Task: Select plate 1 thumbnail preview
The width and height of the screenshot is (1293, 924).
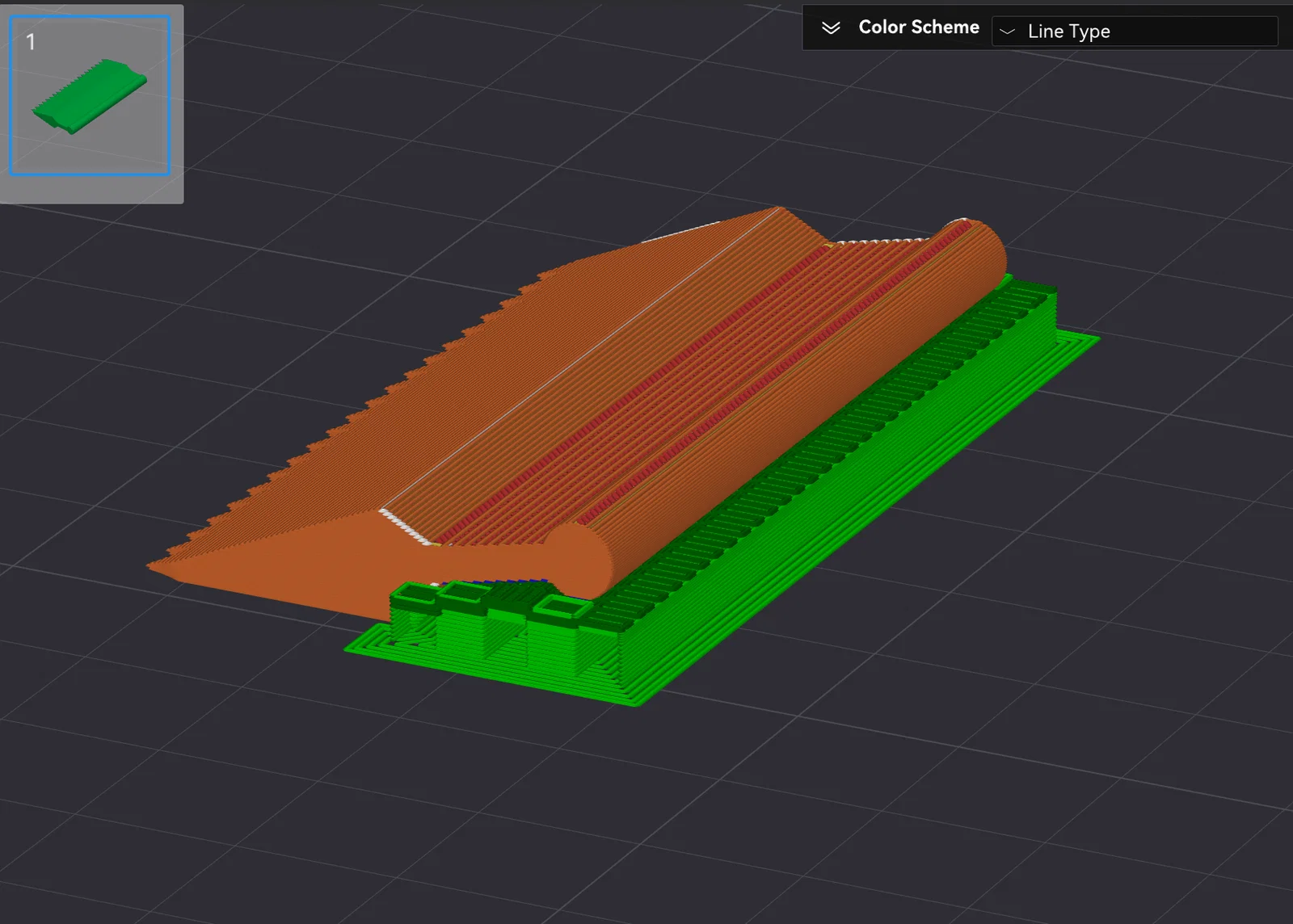Action: (90, 95)
